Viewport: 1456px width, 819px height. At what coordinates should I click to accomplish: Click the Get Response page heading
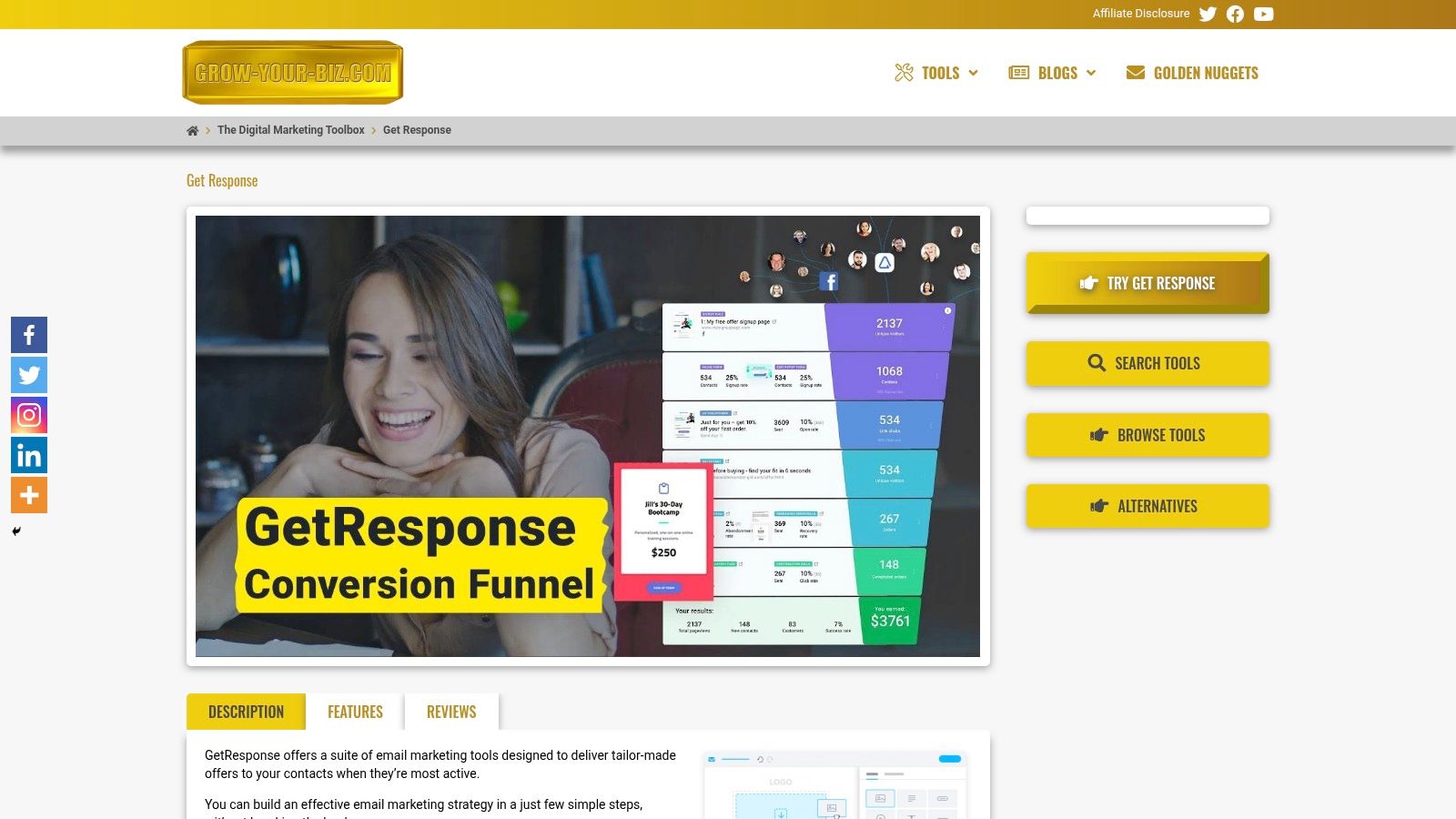coord(222,180)
